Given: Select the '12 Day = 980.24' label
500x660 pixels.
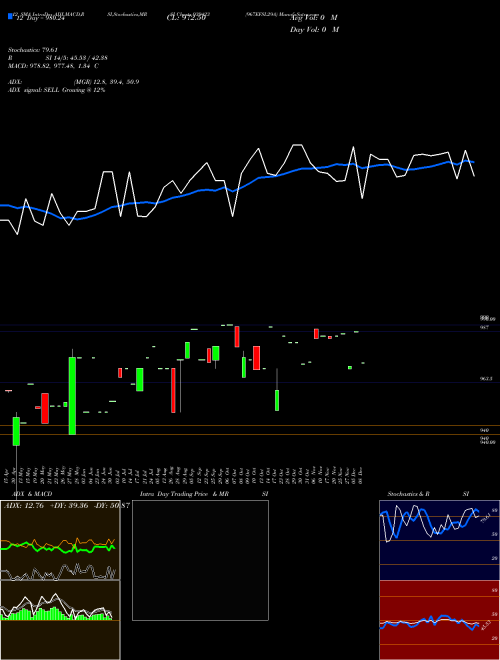Looking at the screenshot, I should (x=40, y=18).
